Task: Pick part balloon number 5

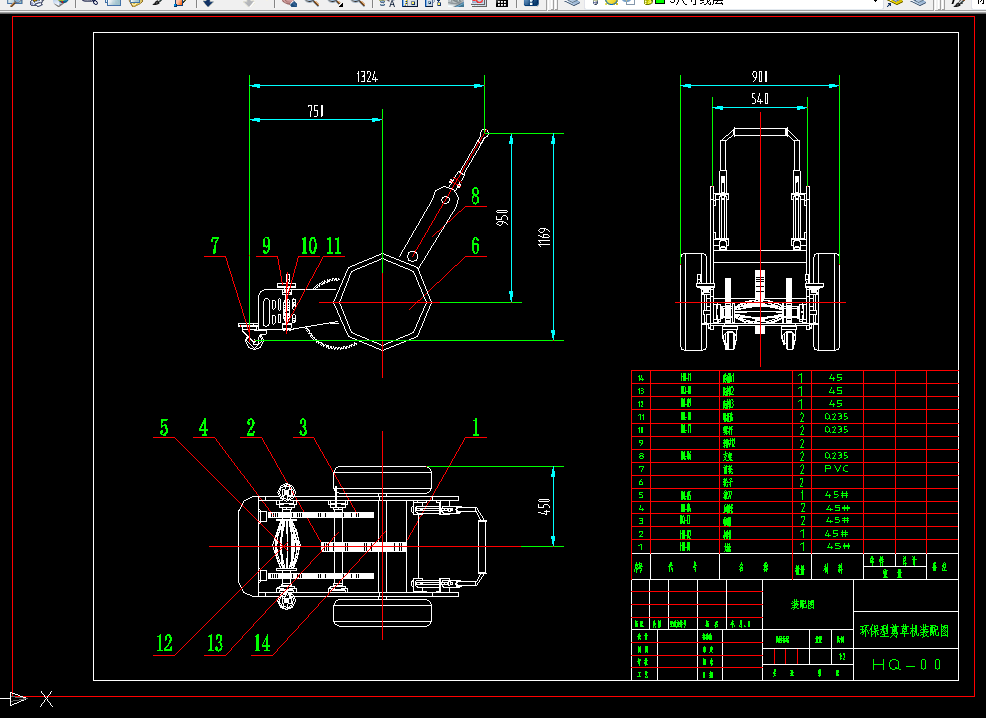Action: point(164,428)
